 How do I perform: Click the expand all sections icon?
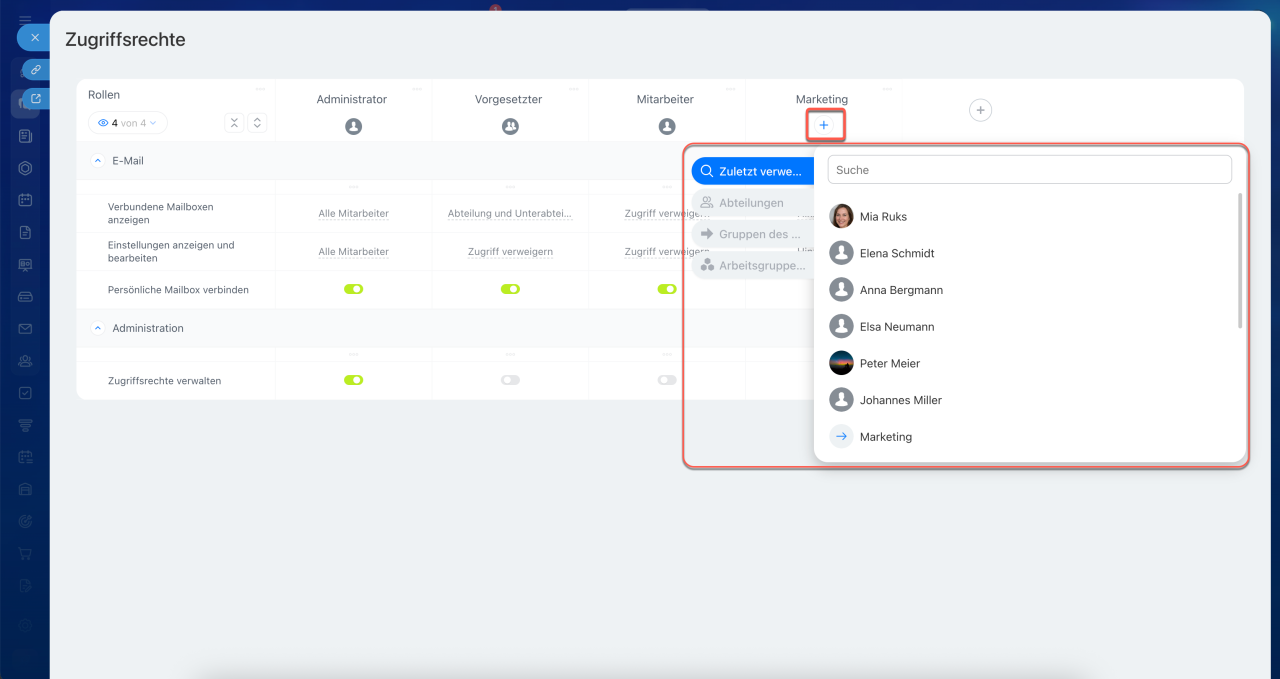click(x=257, y=123)
